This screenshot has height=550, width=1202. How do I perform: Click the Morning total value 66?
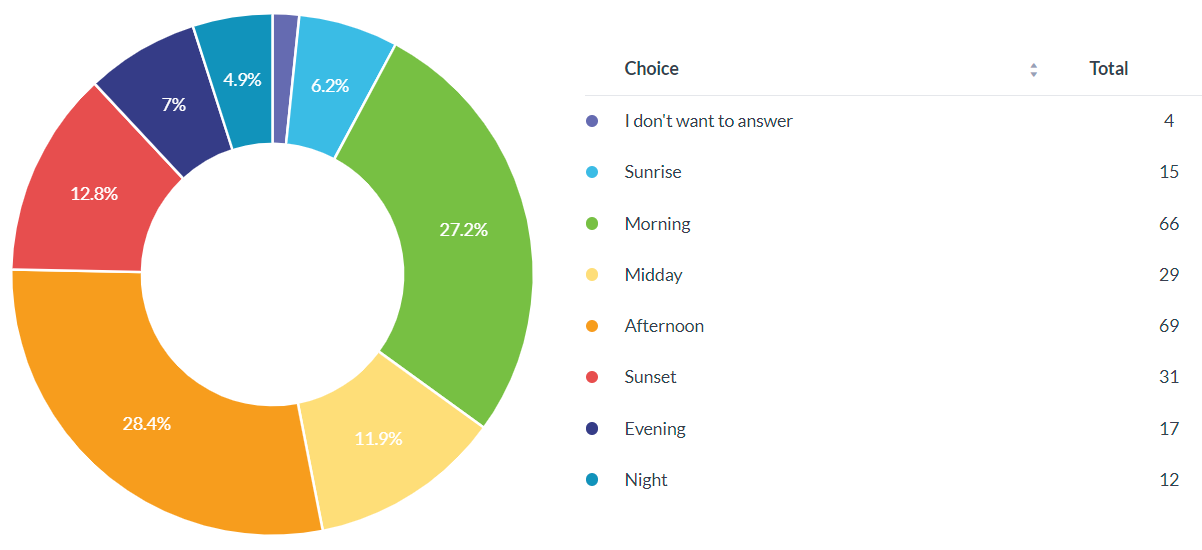click(1168, 224)
